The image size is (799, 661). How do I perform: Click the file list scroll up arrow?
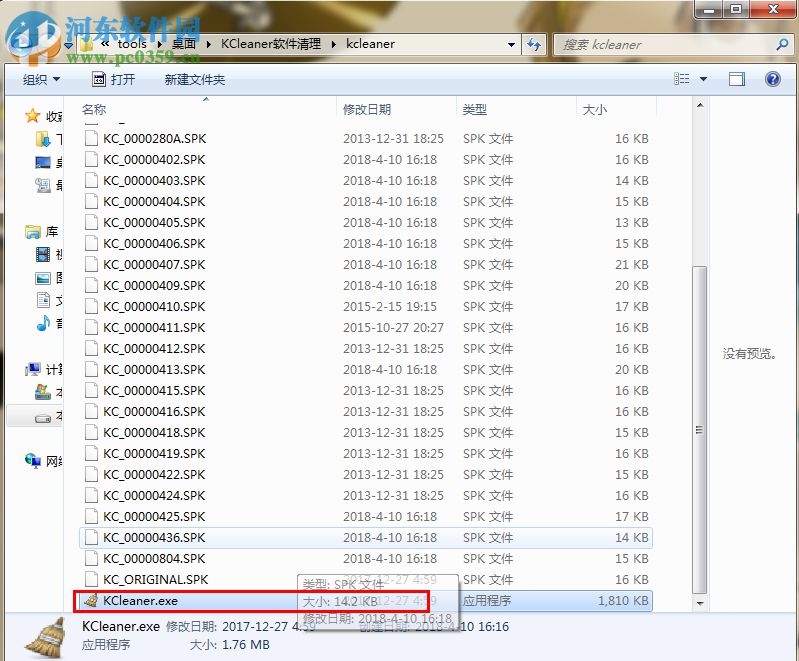point(701,105)
